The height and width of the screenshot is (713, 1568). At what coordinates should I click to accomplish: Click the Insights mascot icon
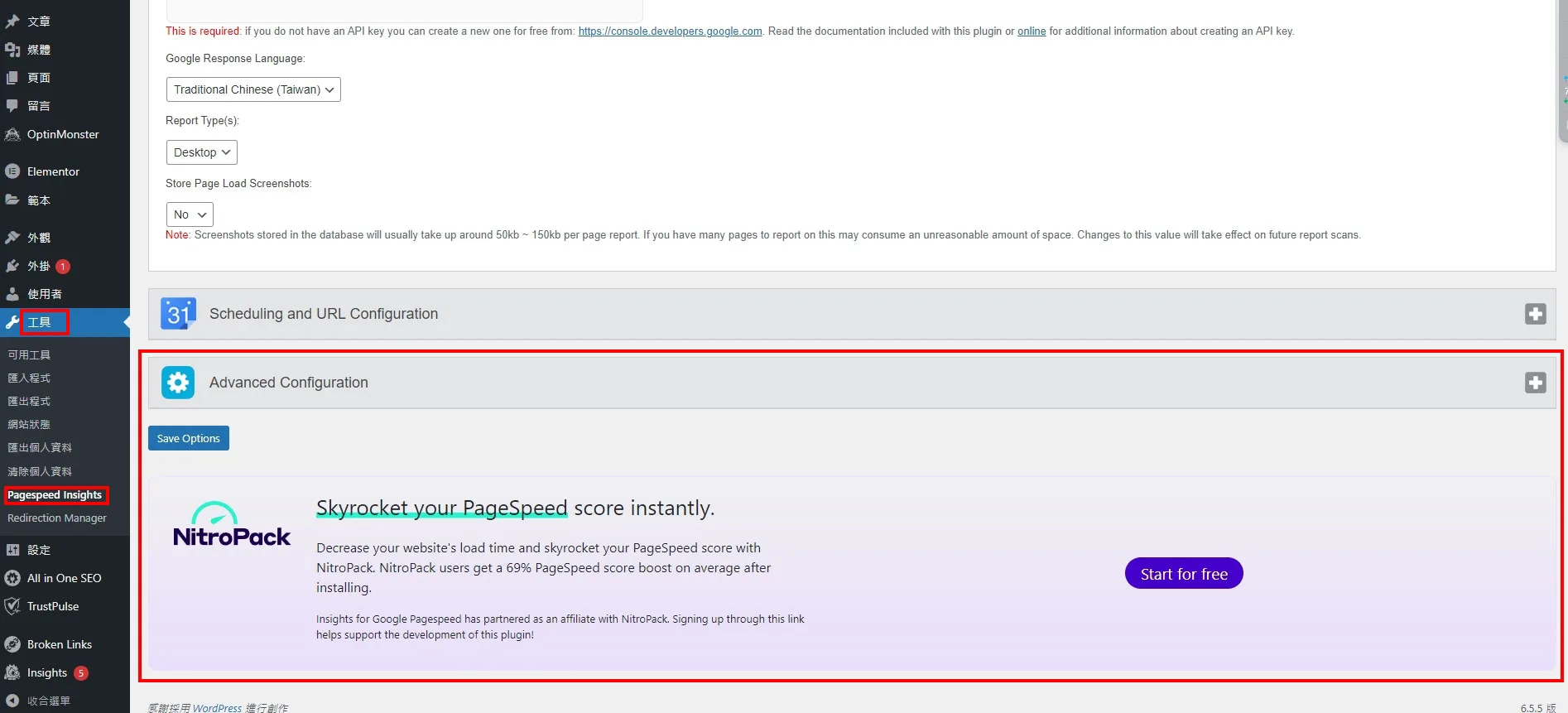pyautogui.click(x=12, y=672)
